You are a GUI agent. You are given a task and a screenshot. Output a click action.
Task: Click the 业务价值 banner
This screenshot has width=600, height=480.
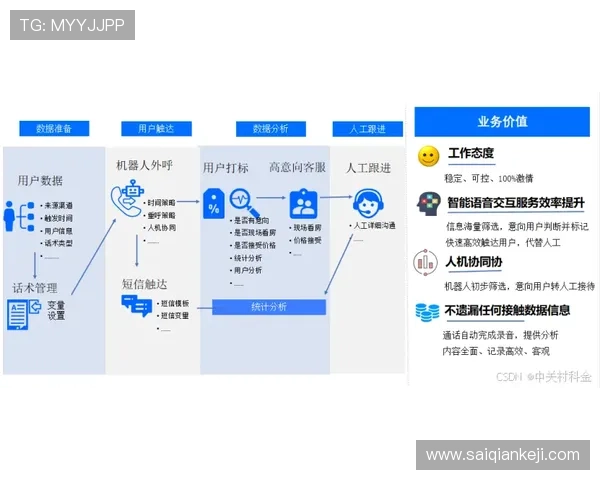(502, 122)
